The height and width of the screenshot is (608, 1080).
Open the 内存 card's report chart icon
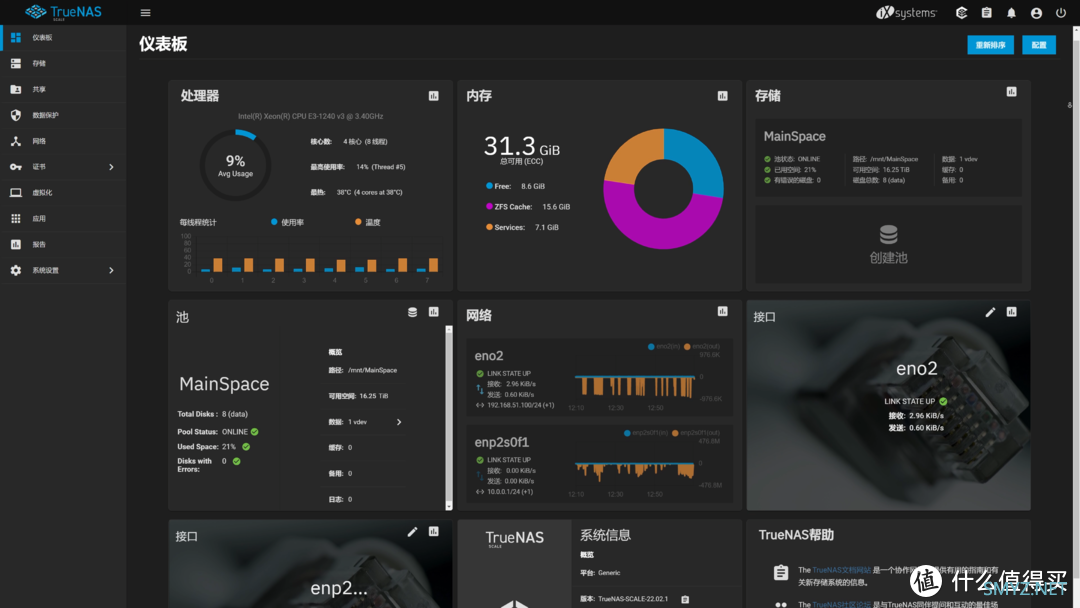(723, 96)
